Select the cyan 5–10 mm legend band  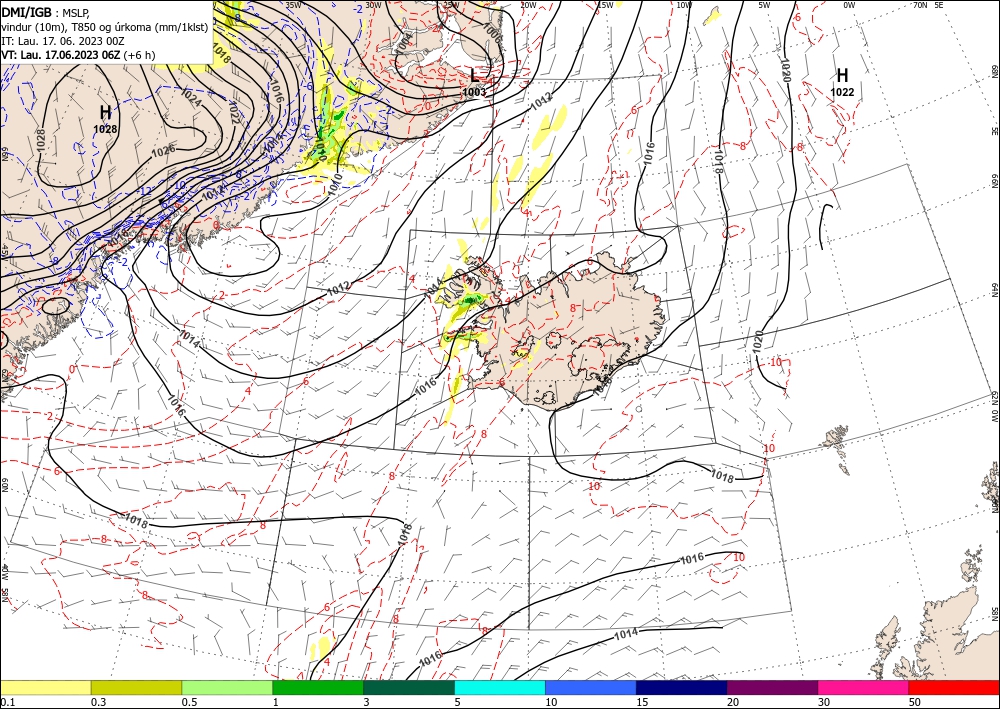[500, 687]
